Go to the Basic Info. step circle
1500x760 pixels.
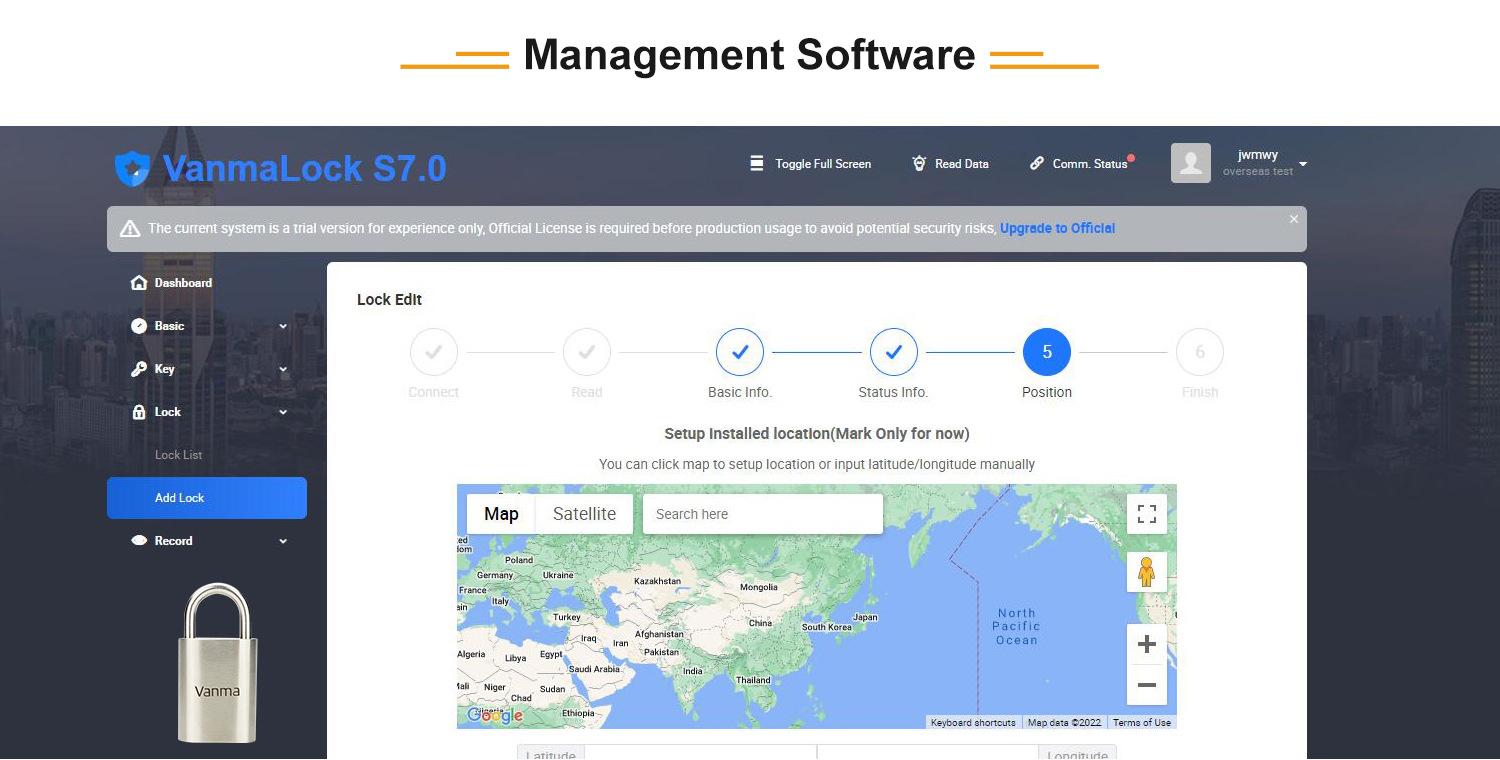[x=740, y=352]
